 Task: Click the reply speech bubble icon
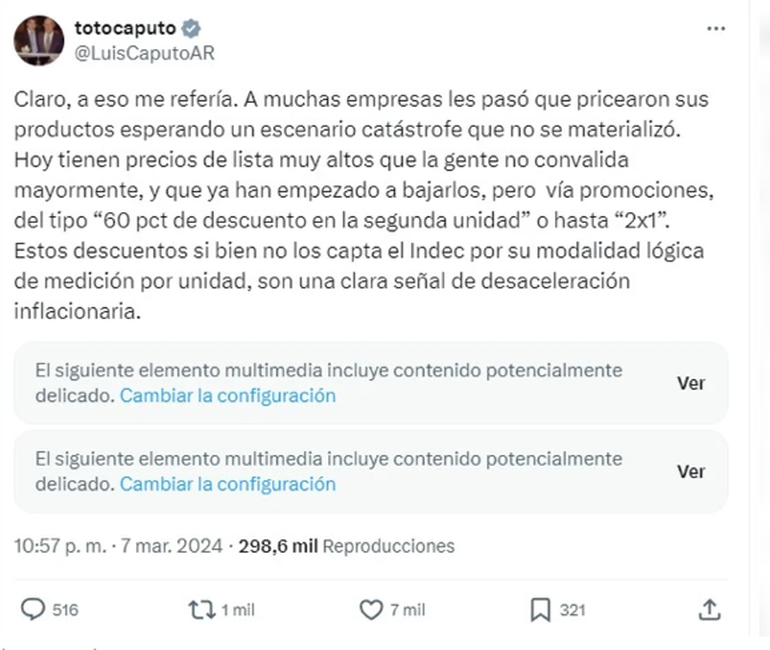pyautogui.click(x=34, y=609)
